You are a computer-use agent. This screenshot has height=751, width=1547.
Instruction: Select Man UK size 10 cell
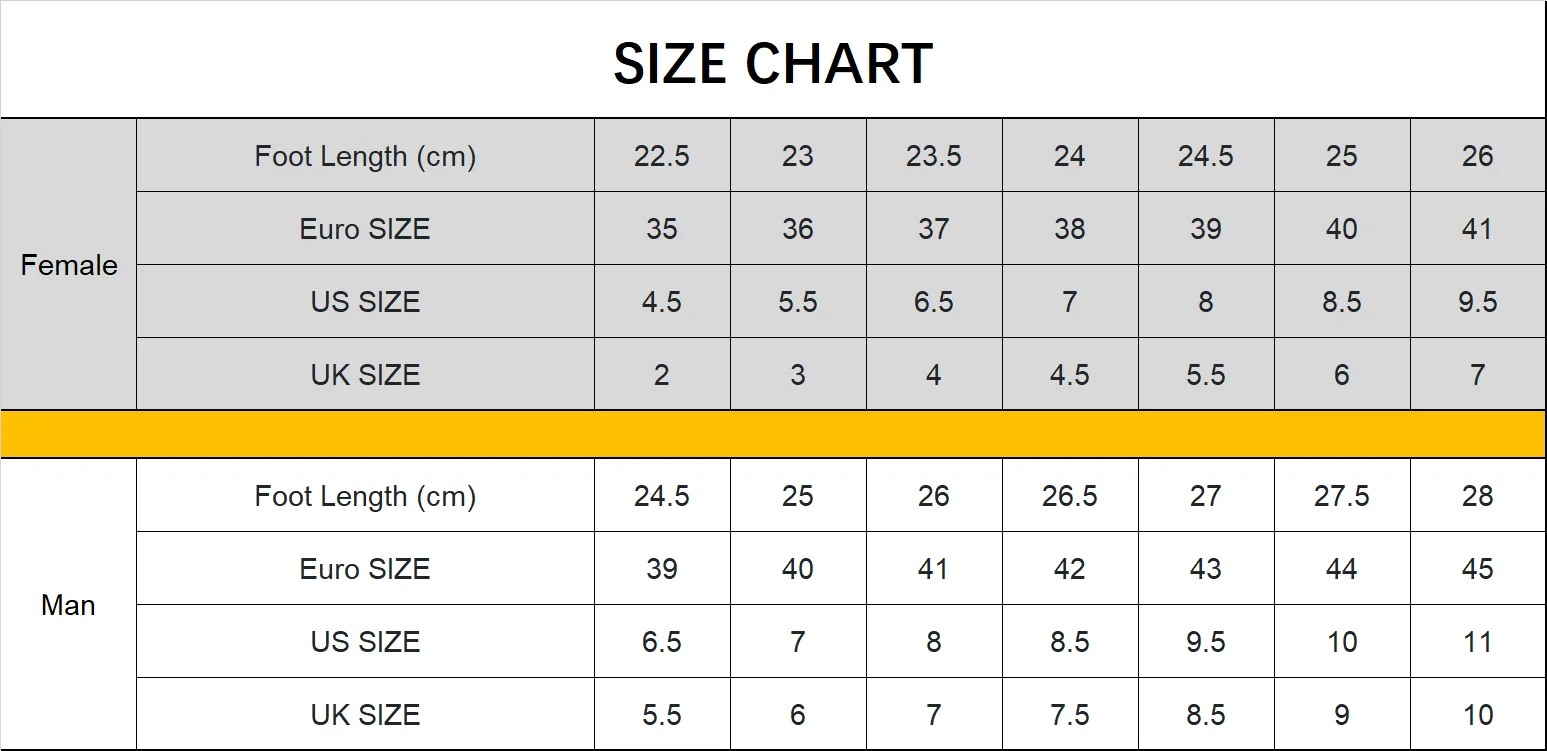pyautogui.click(x=1477, y=715)
